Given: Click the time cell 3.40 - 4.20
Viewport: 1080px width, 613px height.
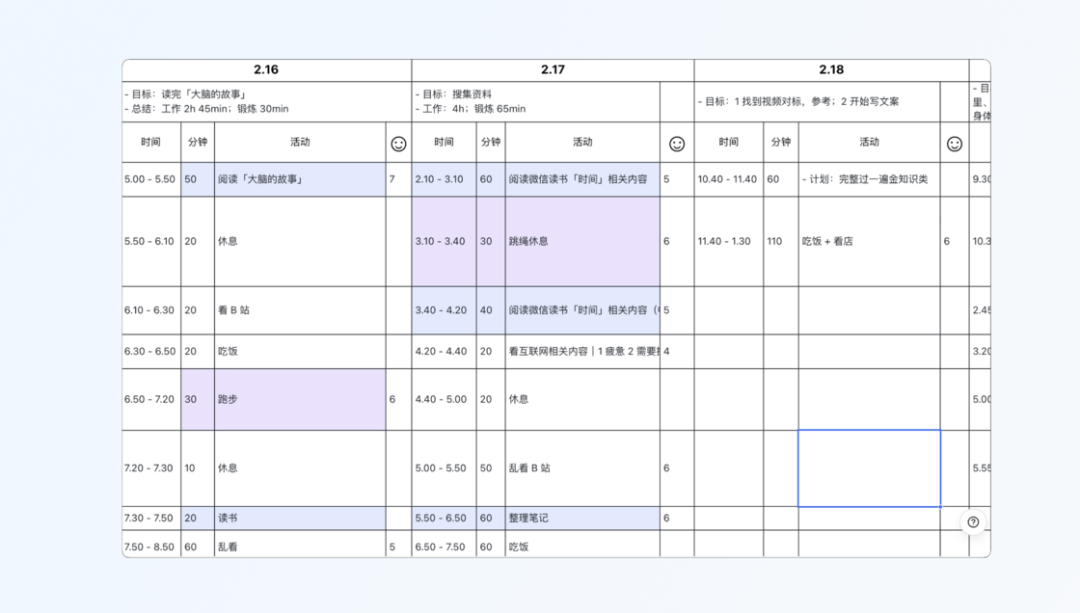Looking at the screenshot, I should coord(444,311).
